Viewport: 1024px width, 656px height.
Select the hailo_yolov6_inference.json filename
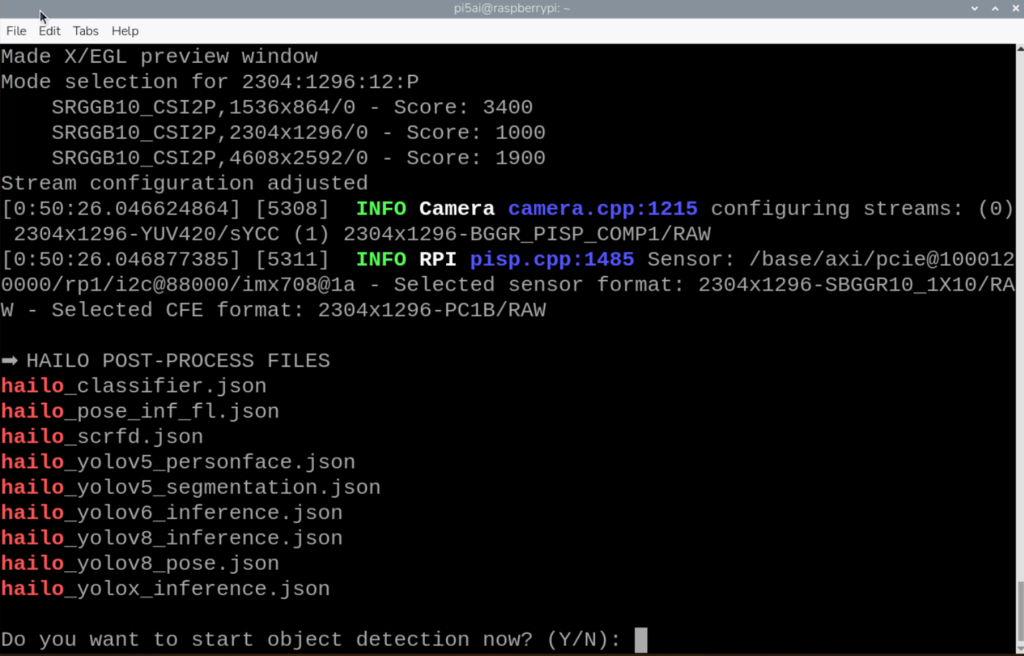click(171, 512)
